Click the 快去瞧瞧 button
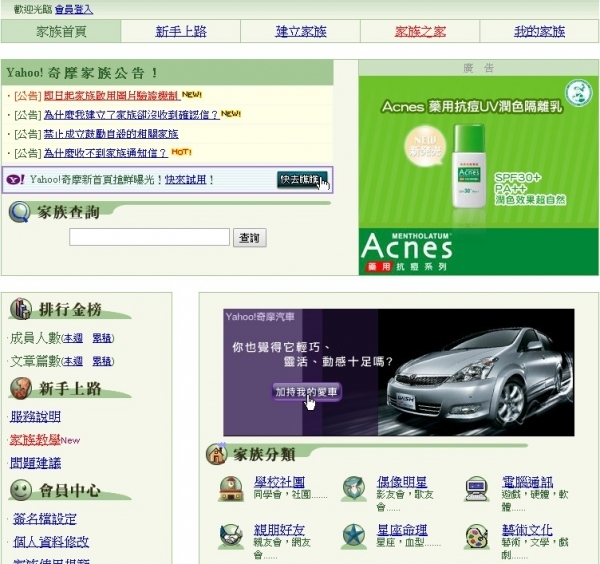 [x=302, y=179]
